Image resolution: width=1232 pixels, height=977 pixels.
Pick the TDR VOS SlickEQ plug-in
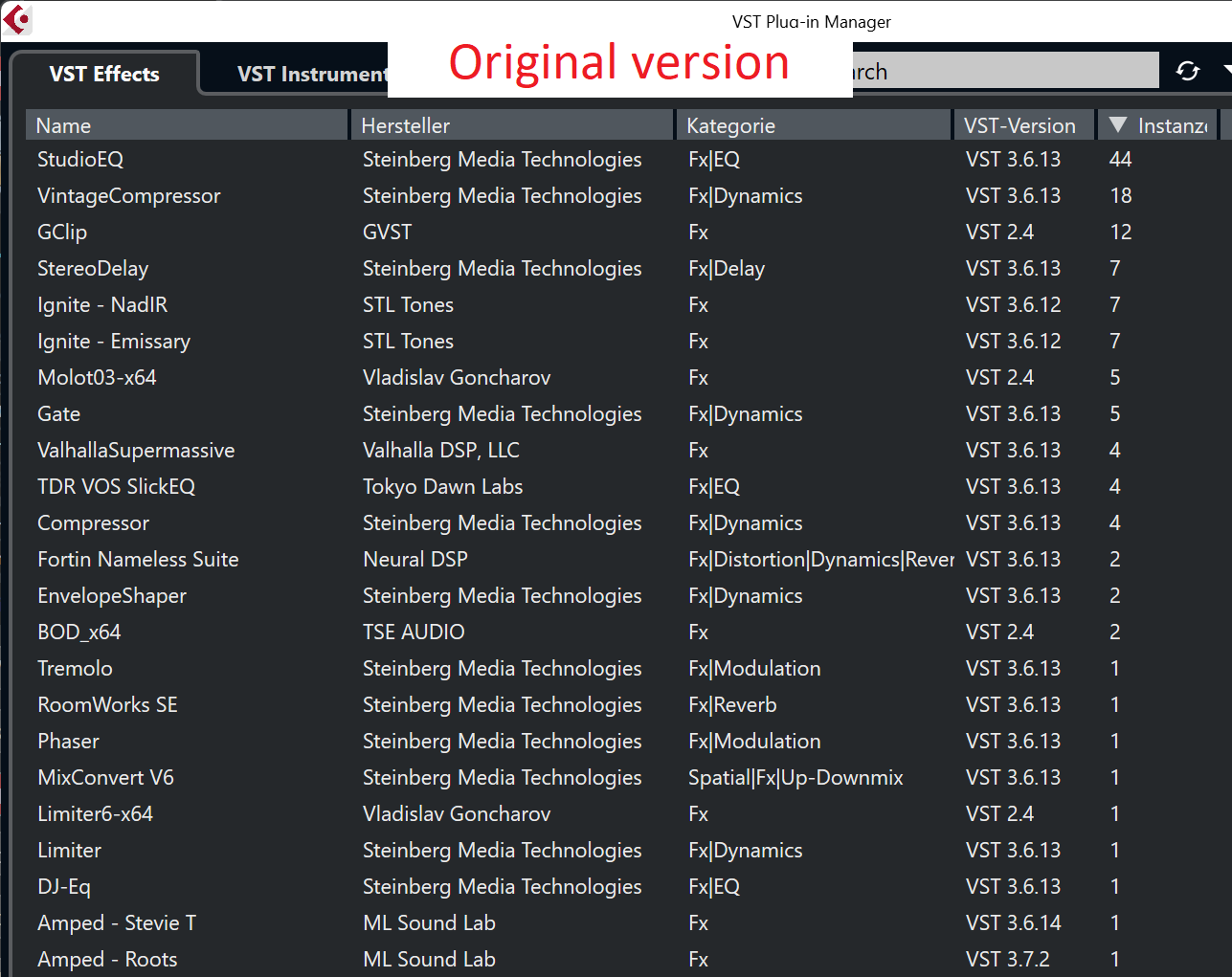[116, 487]
